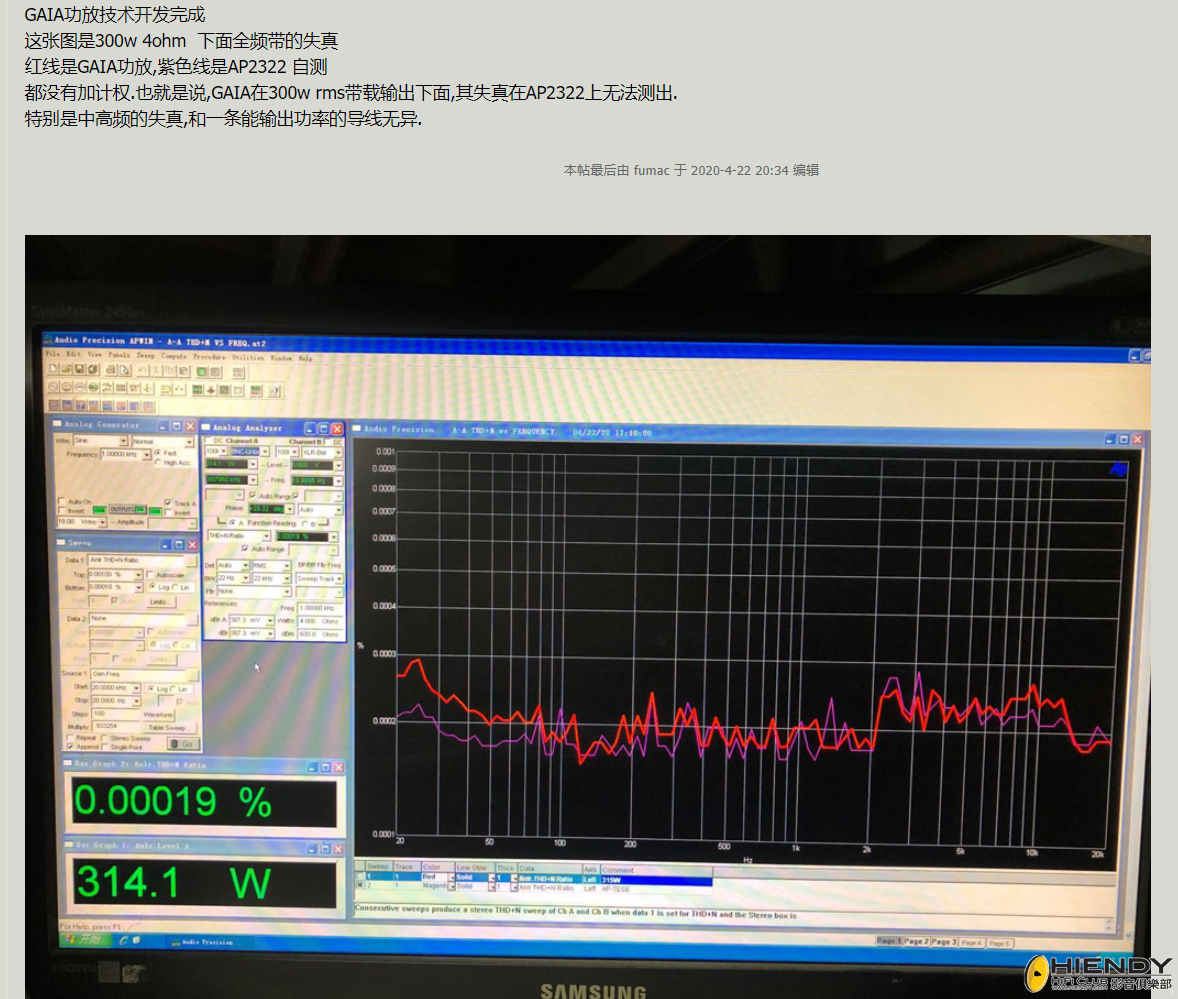Click the second icon in the third toolbar row
The width and height of the screenshot is (1178, 999).
coord(68,406)
